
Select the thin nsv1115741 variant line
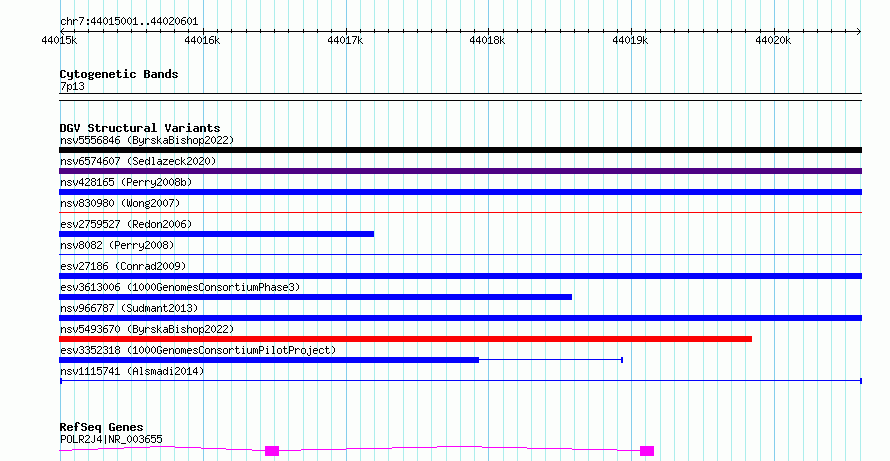460,381
